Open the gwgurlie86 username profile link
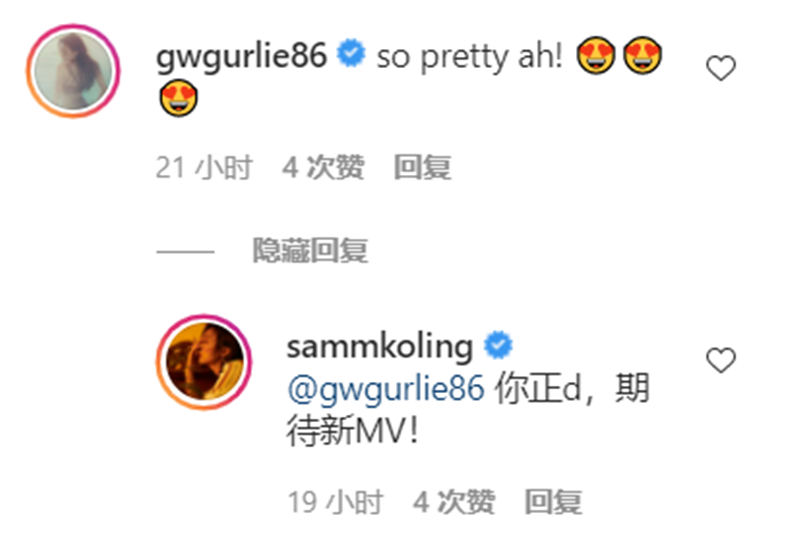 click(241, 55)
